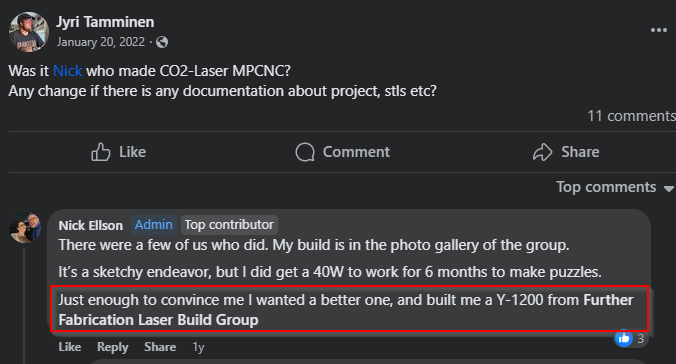Reply to Nick Ellson's comment

(x=113, y=347)
